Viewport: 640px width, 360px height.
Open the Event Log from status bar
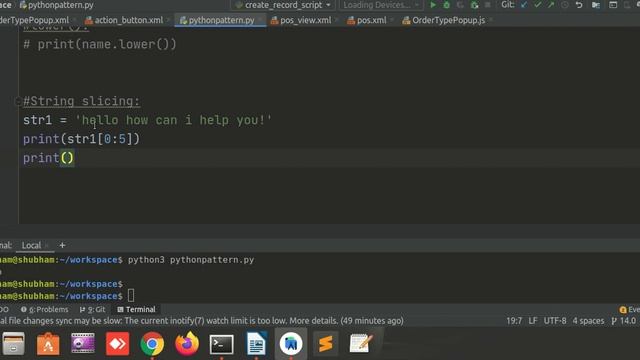[629, 309]
